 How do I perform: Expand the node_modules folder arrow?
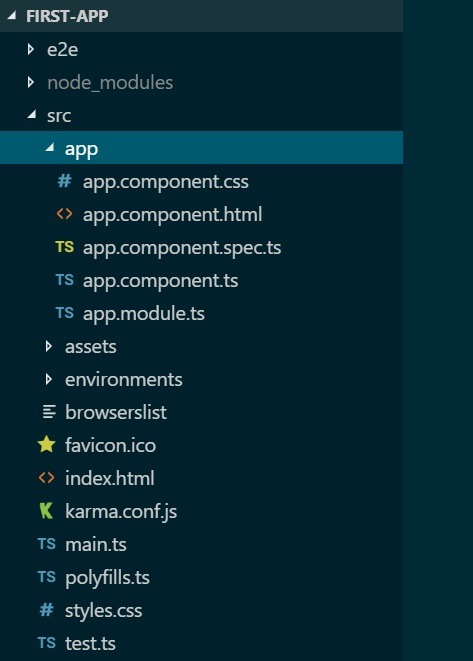pos(30,82)
